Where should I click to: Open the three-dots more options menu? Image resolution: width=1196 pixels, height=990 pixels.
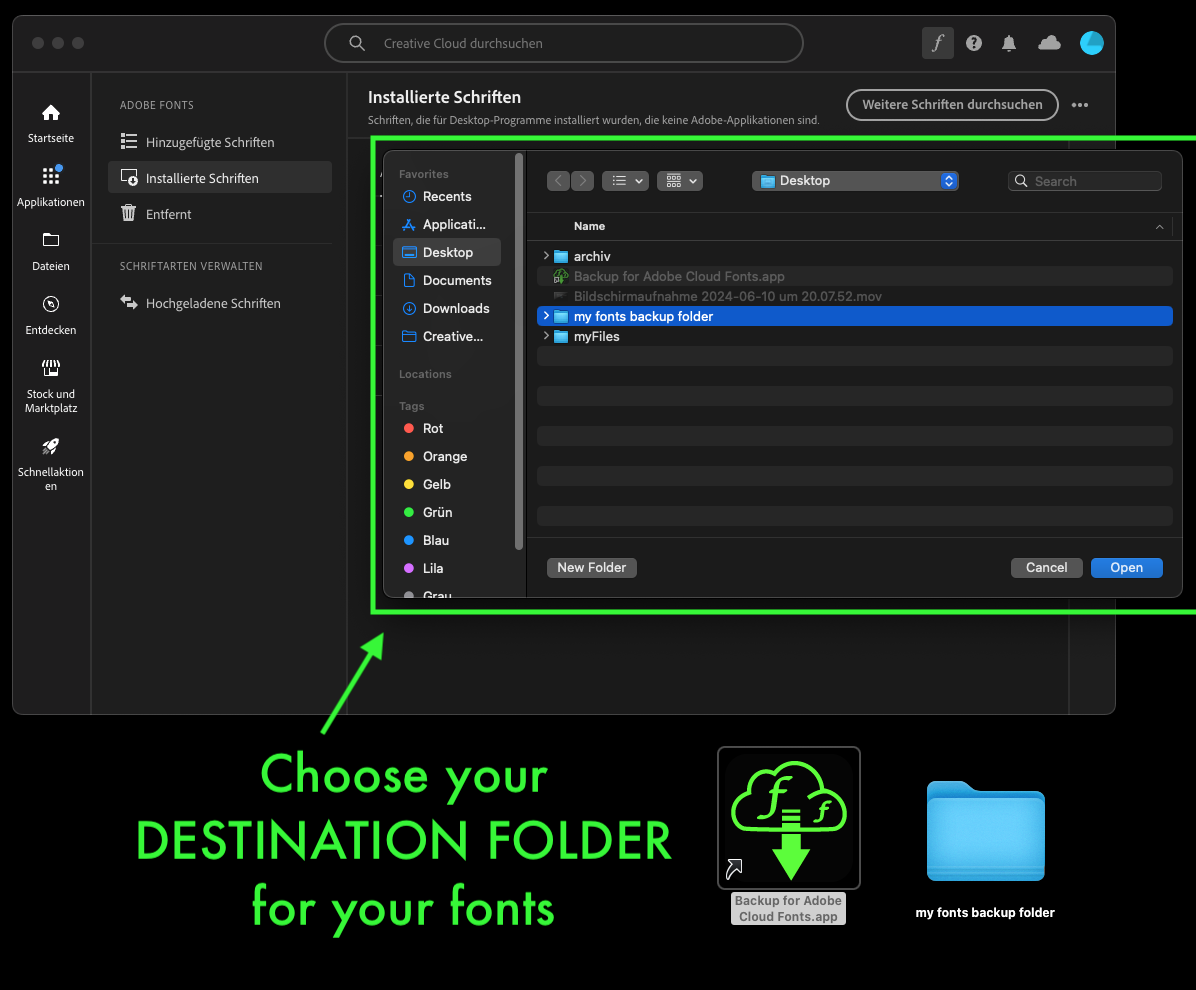tap(1079, 105)
